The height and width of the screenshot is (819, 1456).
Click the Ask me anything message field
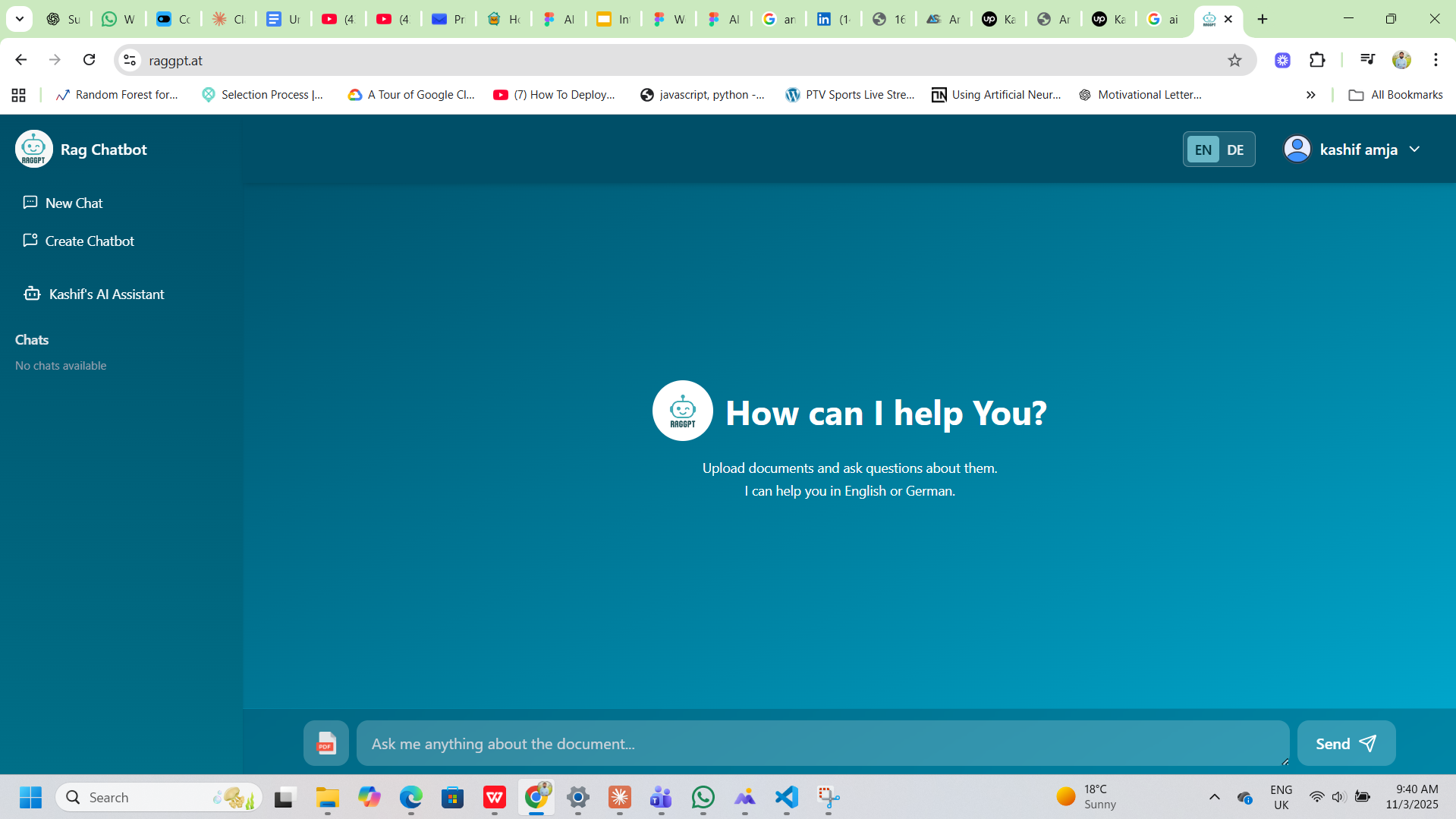822,744
